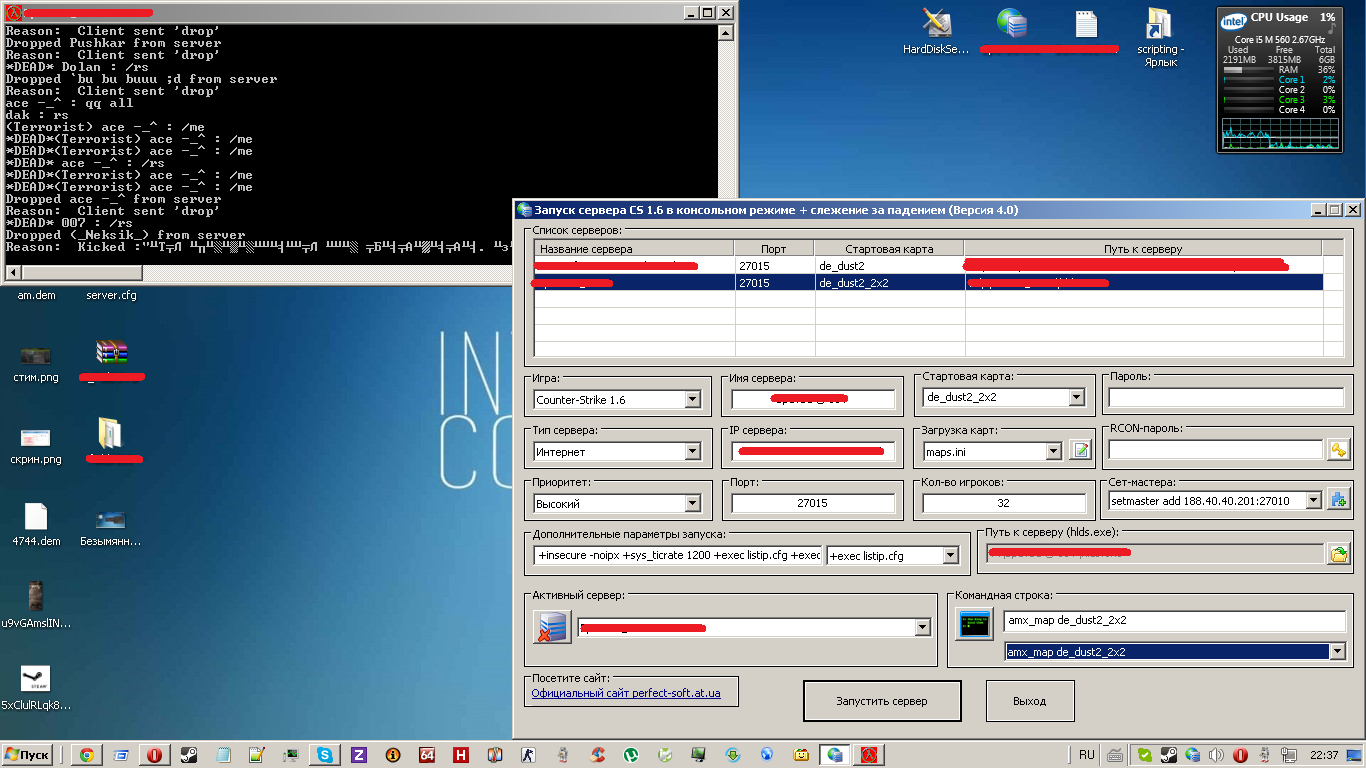Click the console command send icon

click(x=973, y=625)
